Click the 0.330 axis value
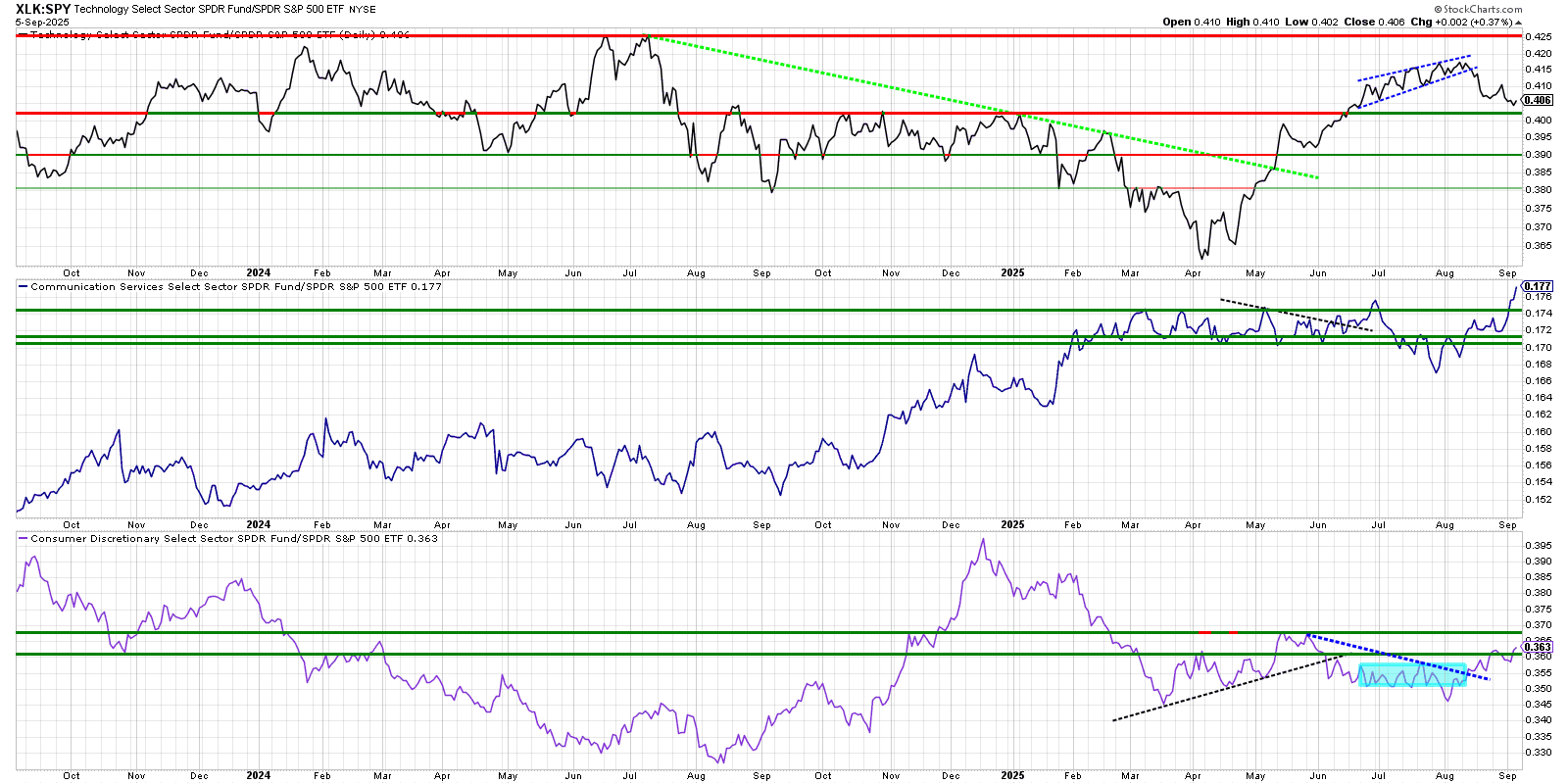 [1538, 753]
